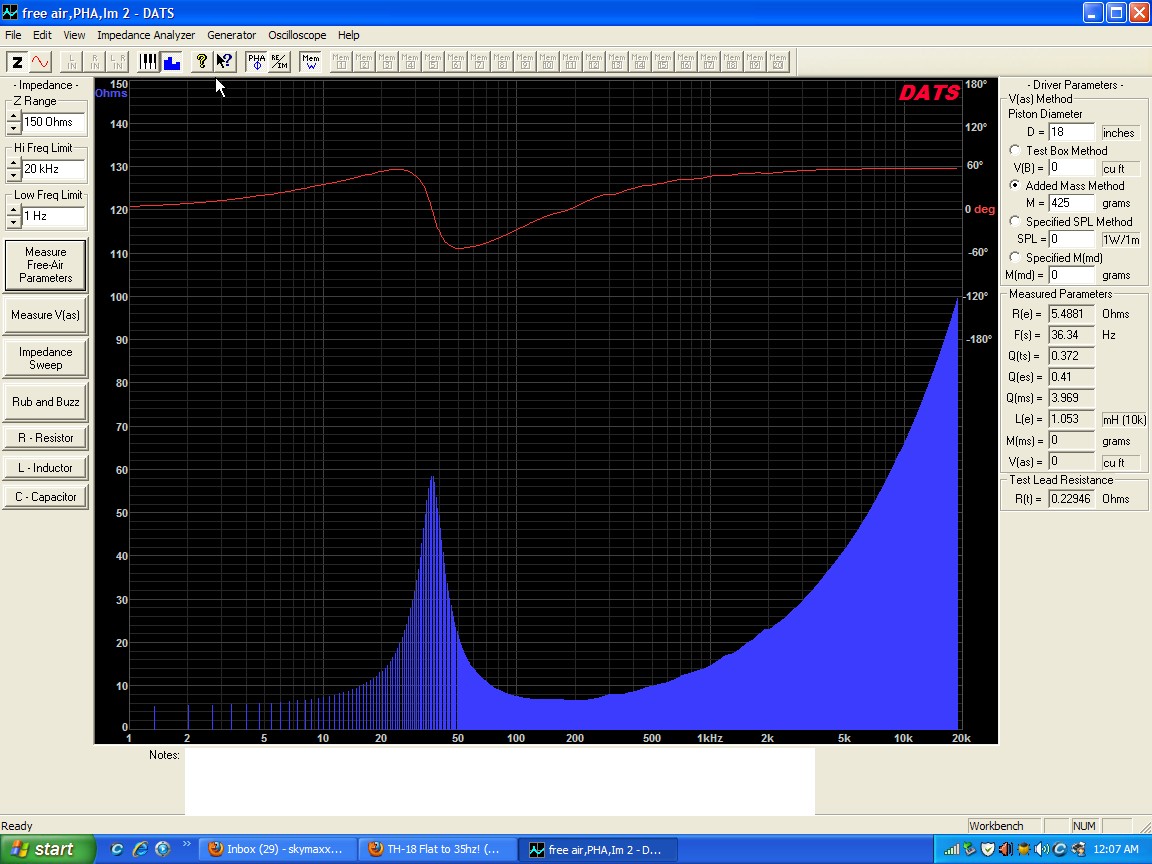
Task: Click the C - Capacitor button
Action: point(46,497)
